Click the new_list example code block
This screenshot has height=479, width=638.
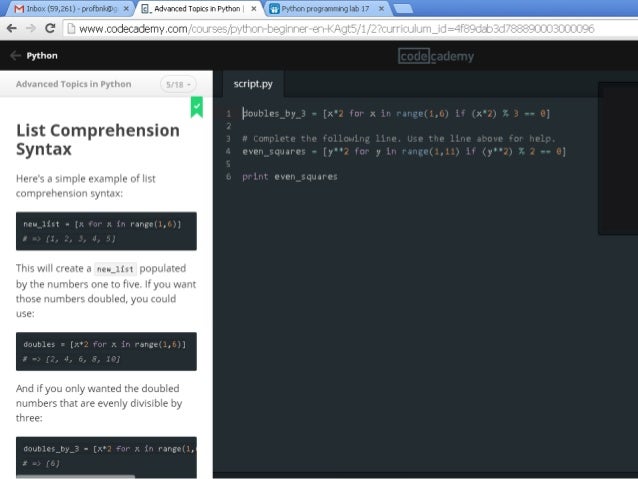click(x=106, y=231)
